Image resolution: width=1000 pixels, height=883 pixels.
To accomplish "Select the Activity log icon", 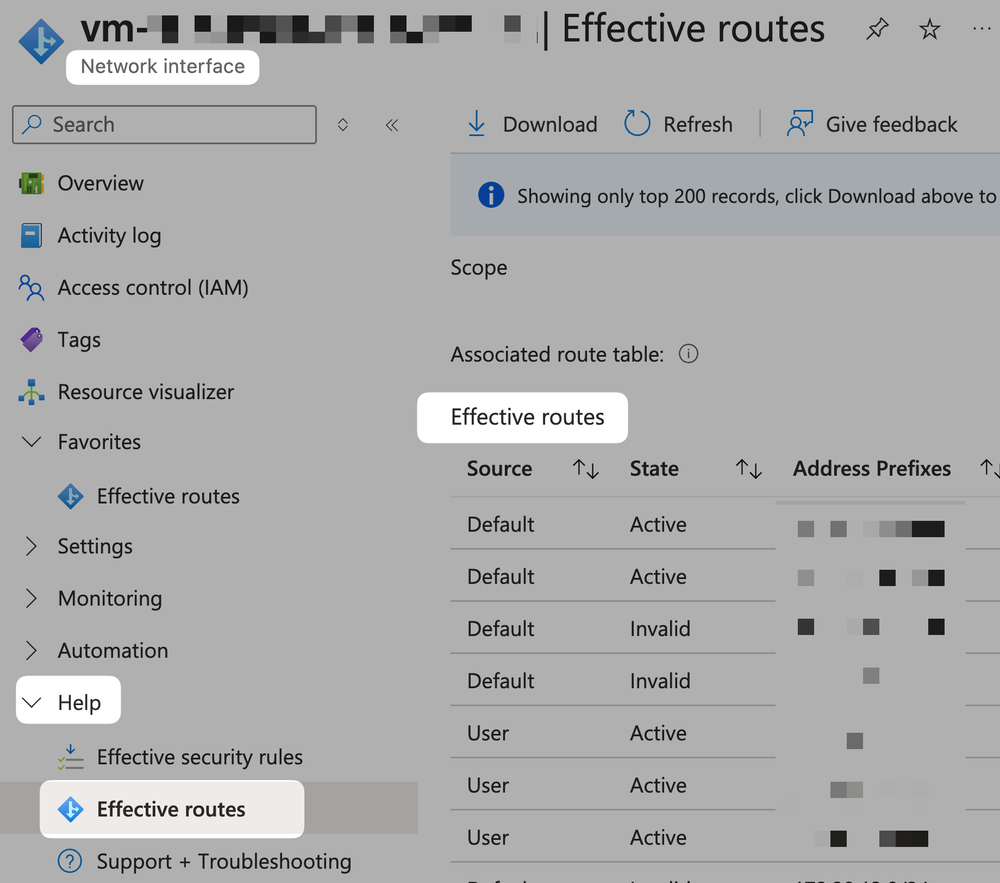I will (33, 235).
